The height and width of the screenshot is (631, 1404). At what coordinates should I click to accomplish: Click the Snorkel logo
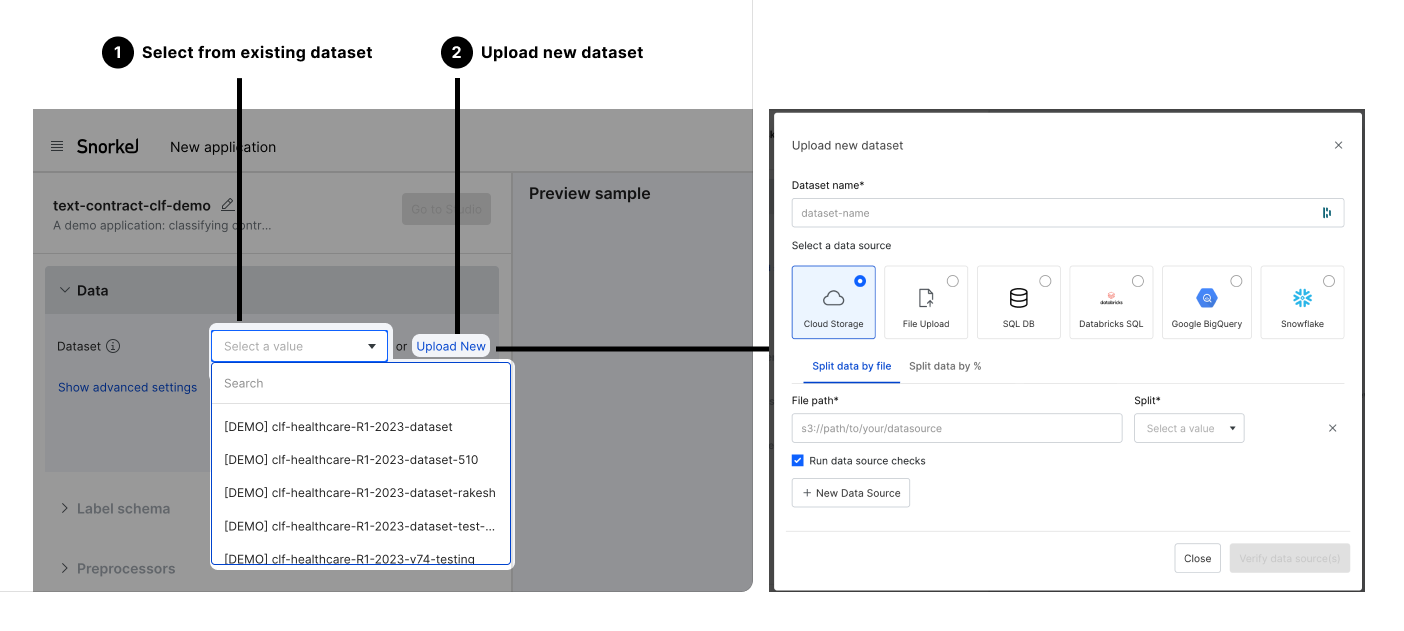click(108, 146)
